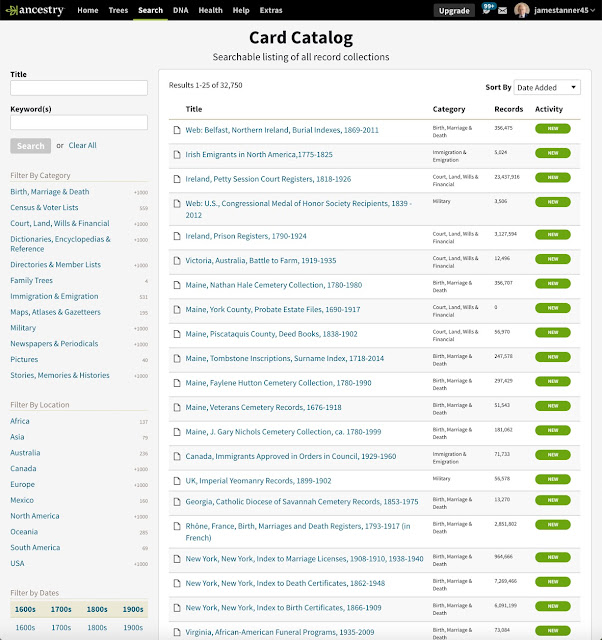Open Ireland, Prison Registers, 1790-1924 collection
Image resolution: width=602 pixels, height=640 pixels.
pyautogui.click(x=246, y=236)
